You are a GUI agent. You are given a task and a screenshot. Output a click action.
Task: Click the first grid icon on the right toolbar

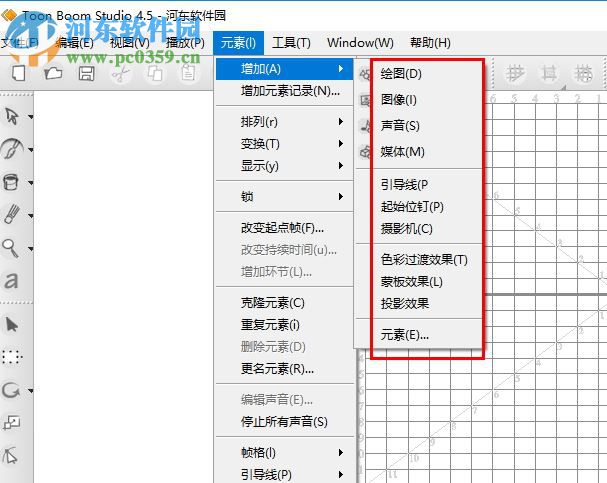[515, 73]
